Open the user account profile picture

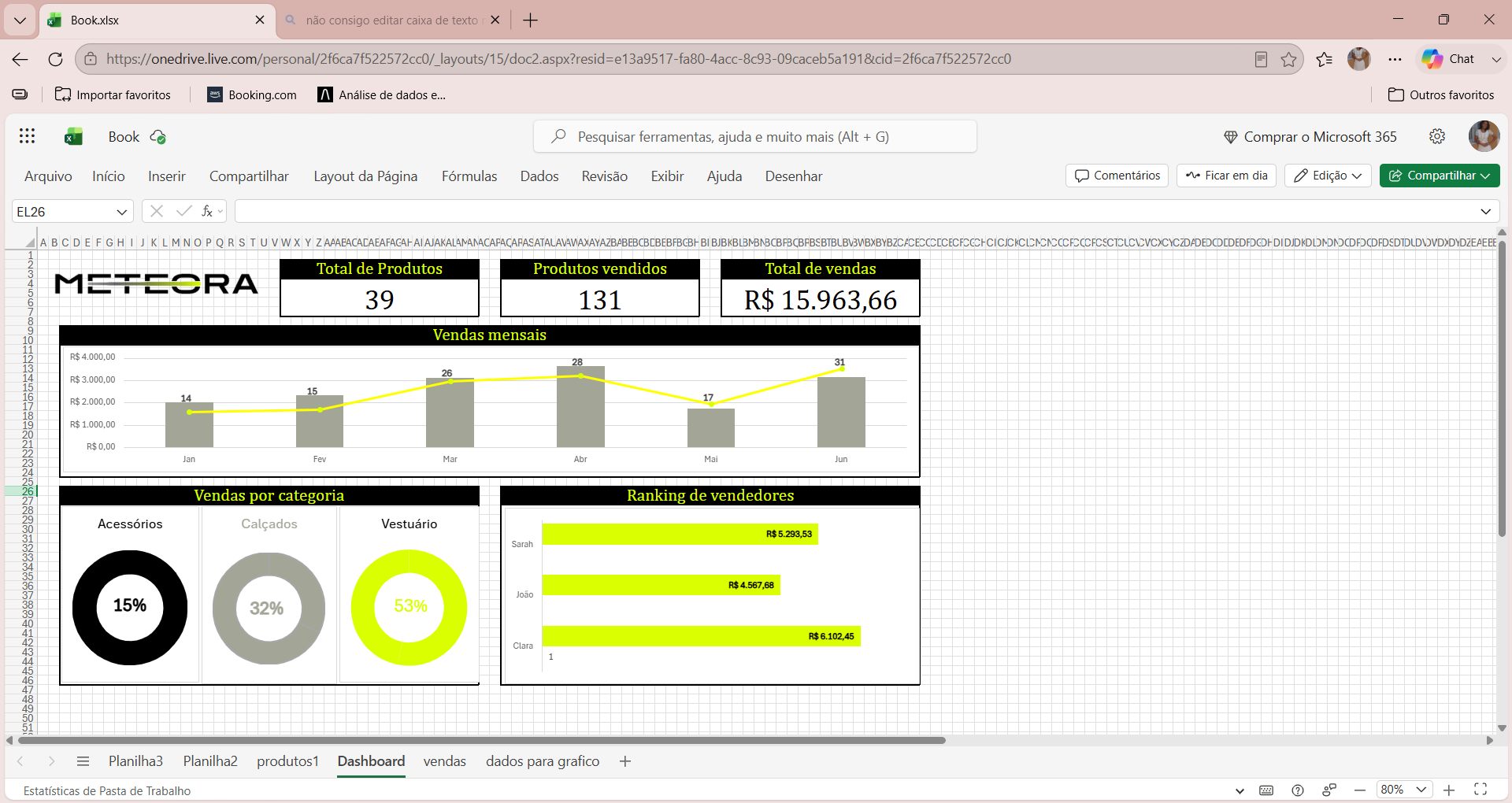click(1484, 136)
